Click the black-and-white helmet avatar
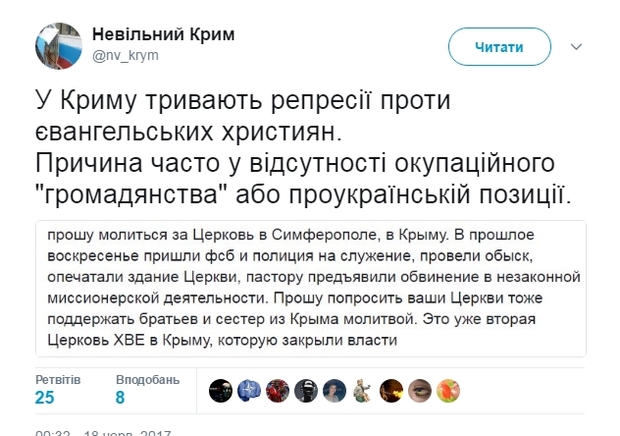The image size is (620, 436). 307,388
